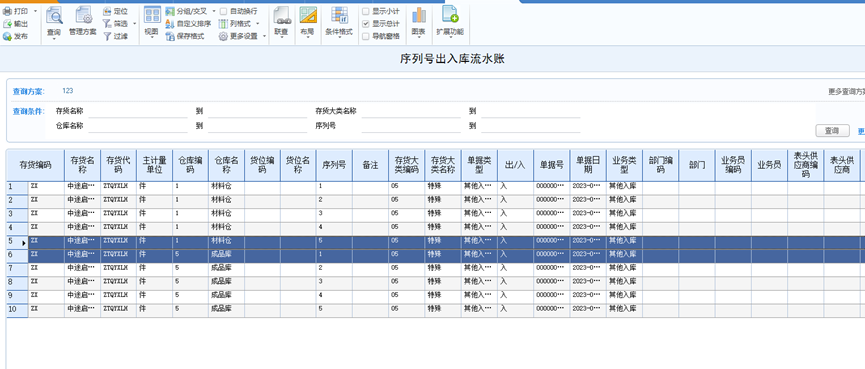Click the 联查 linked query icon
Screen dimensions: 865x369
click(281, 15)
